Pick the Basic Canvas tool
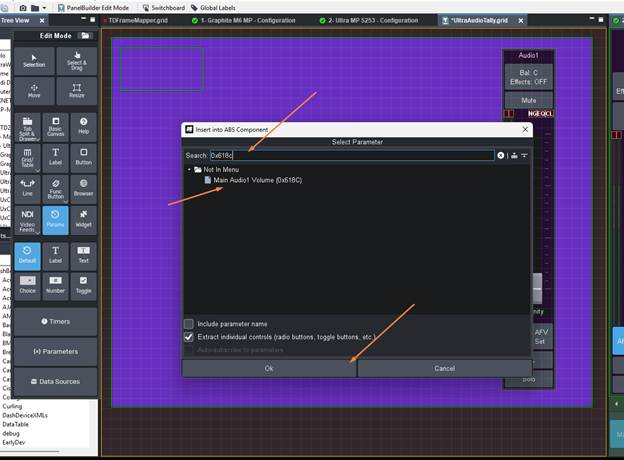 (55, 127)
